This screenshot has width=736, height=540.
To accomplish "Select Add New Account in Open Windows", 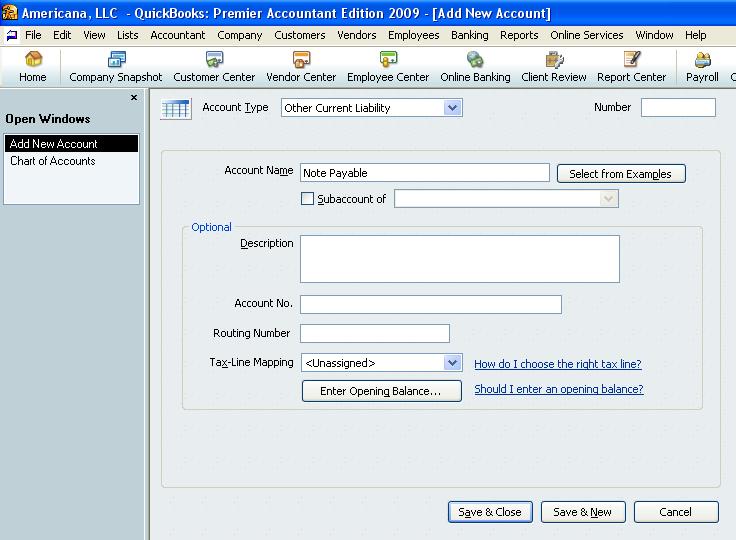I will (x=71, y=143).
